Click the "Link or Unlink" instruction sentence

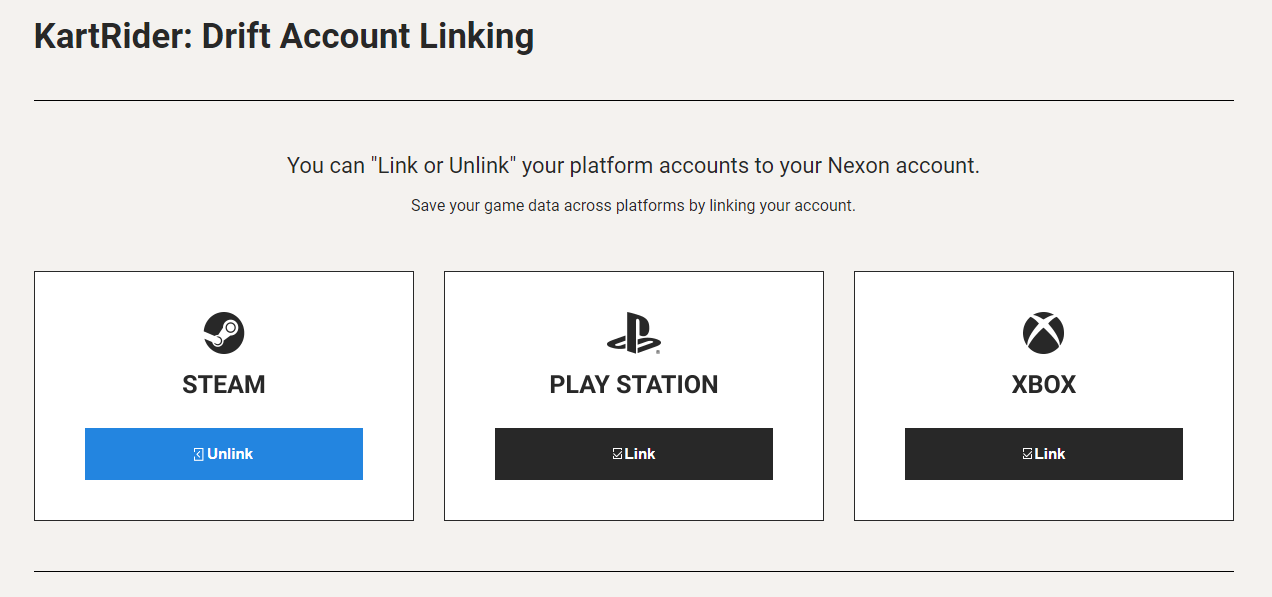633,166
